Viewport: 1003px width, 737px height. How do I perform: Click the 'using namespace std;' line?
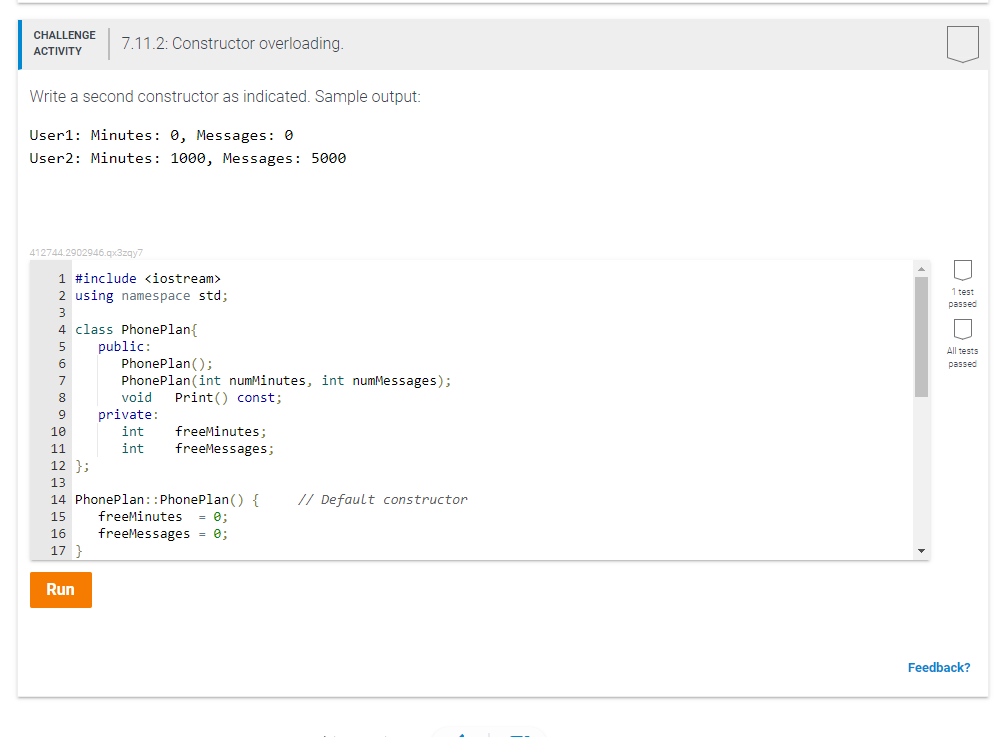point(152,296)
